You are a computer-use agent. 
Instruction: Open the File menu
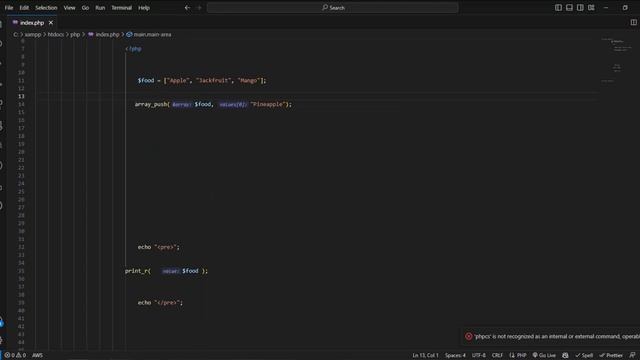pos(9,7)
